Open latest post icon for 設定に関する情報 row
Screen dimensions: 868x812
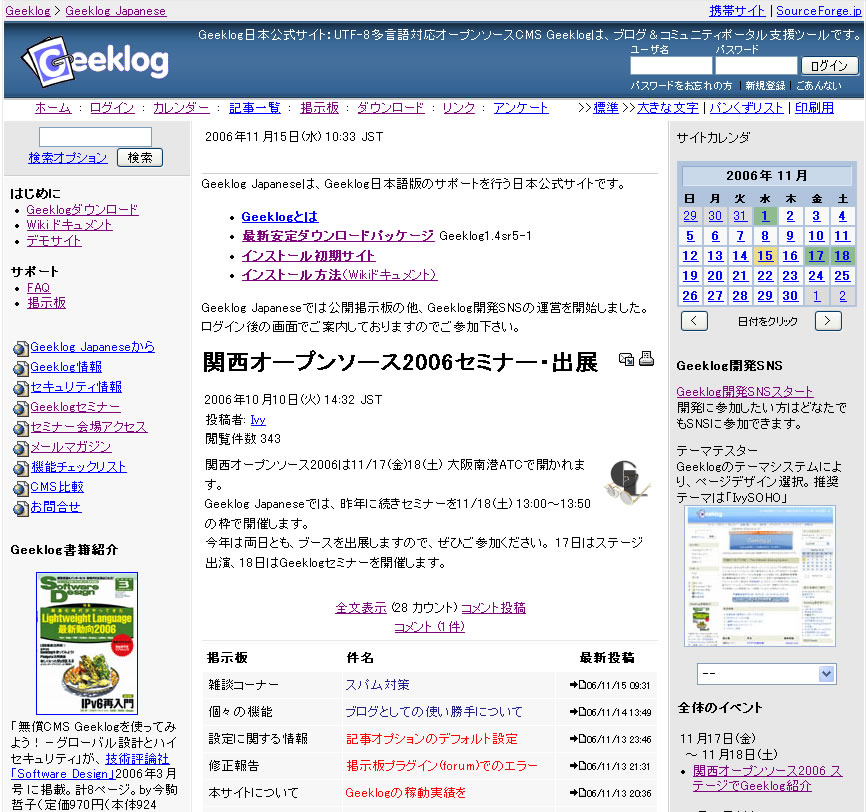point(577,739)
